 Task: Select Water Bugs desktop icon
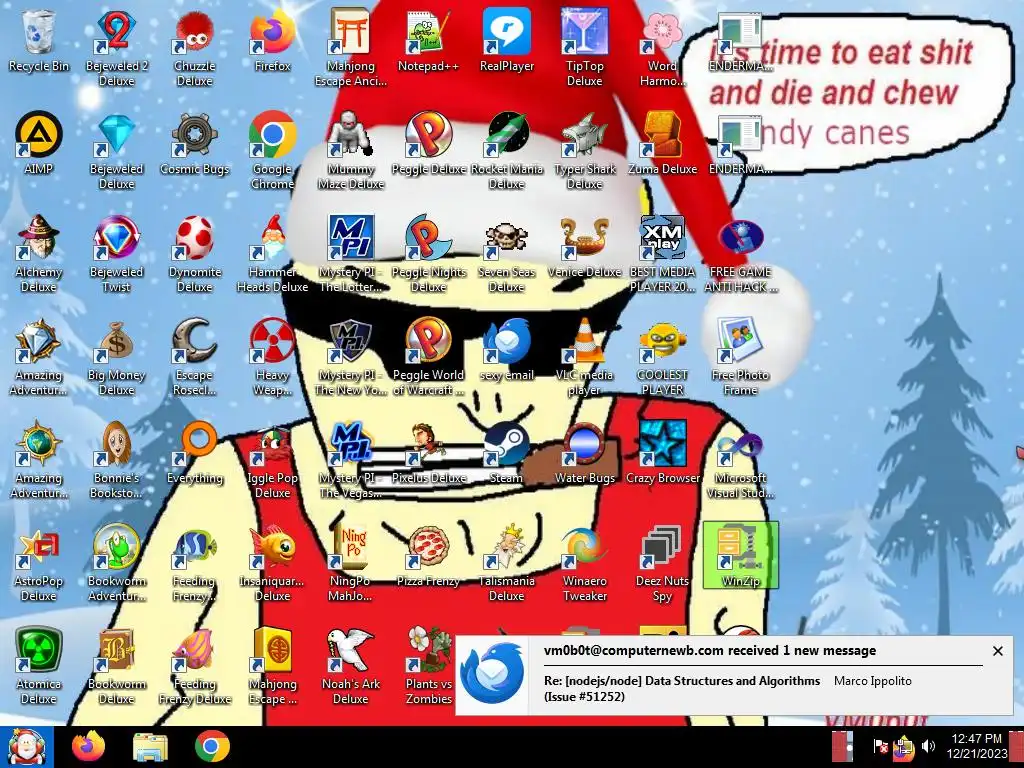[x=584, y=453]
